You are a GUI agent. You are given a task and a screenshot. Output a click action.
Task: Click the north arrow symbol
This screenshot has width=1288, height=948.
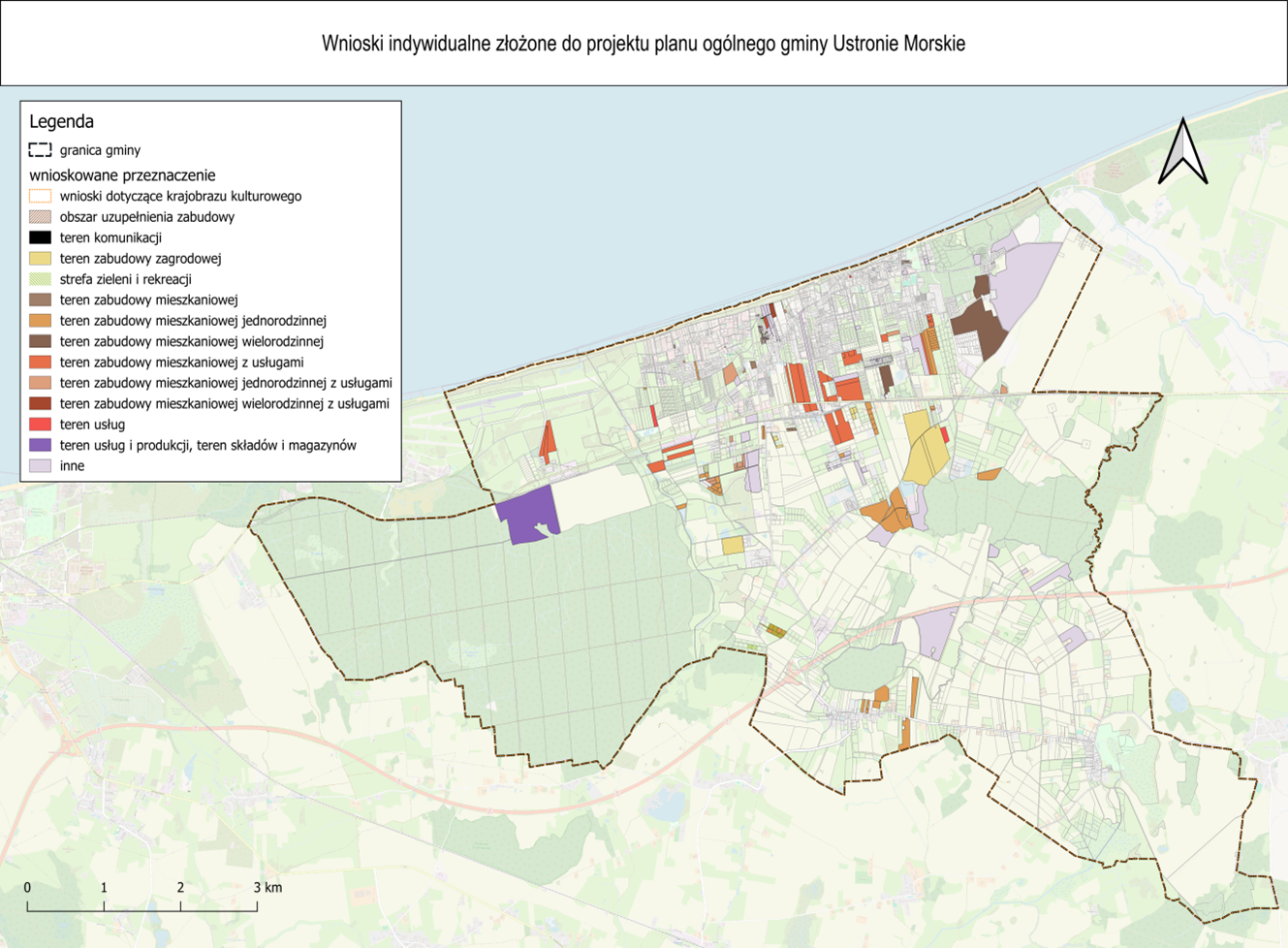tap(1182, 150)
